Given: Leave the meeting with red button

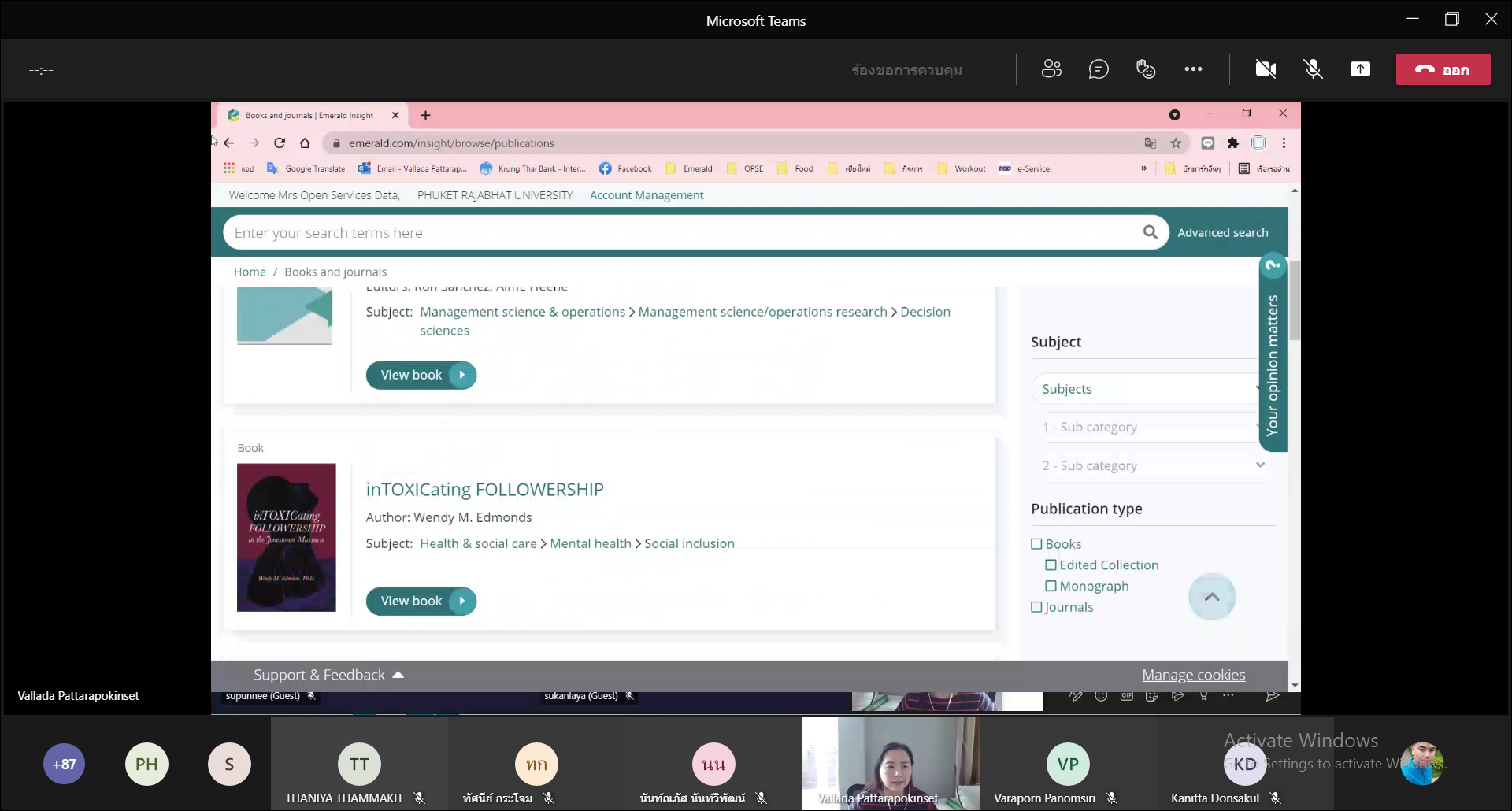Looking at the screenshot, I should 1443,69.
